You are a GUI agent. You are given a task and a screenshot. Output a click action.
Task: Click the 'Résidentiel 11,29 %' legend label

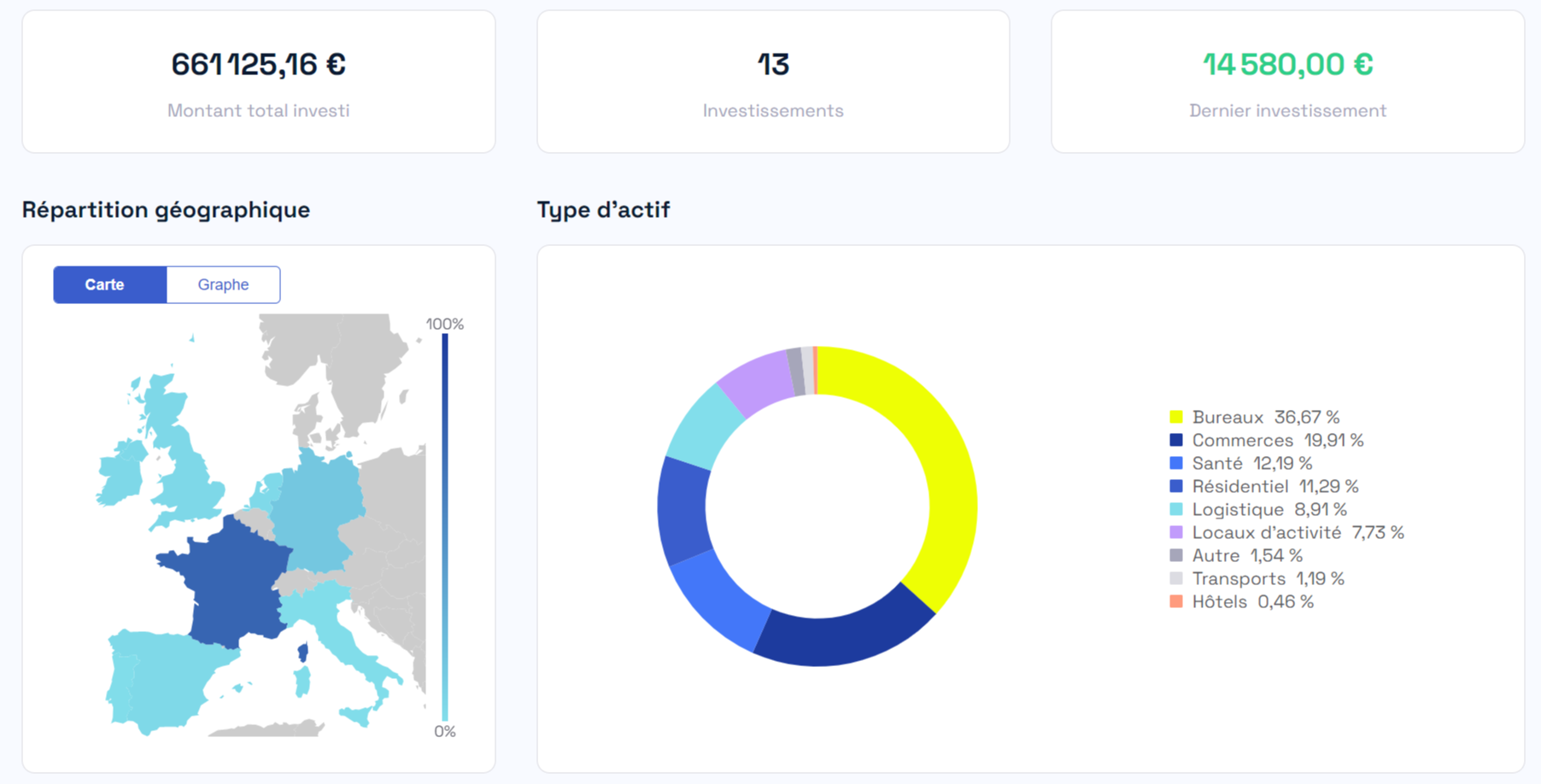pos(1275,486)
